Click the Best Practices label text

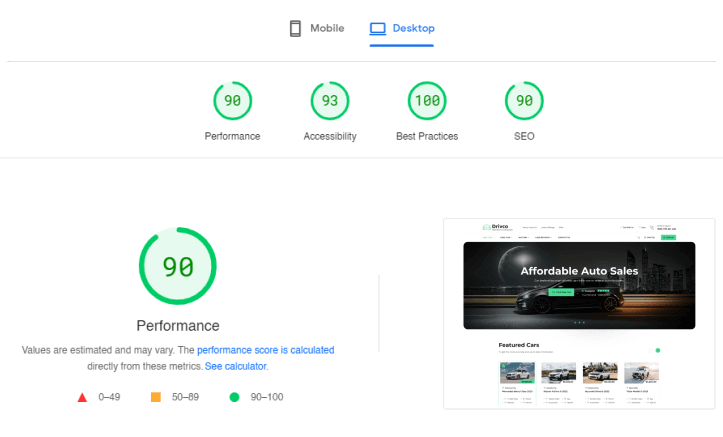(427, 136)
